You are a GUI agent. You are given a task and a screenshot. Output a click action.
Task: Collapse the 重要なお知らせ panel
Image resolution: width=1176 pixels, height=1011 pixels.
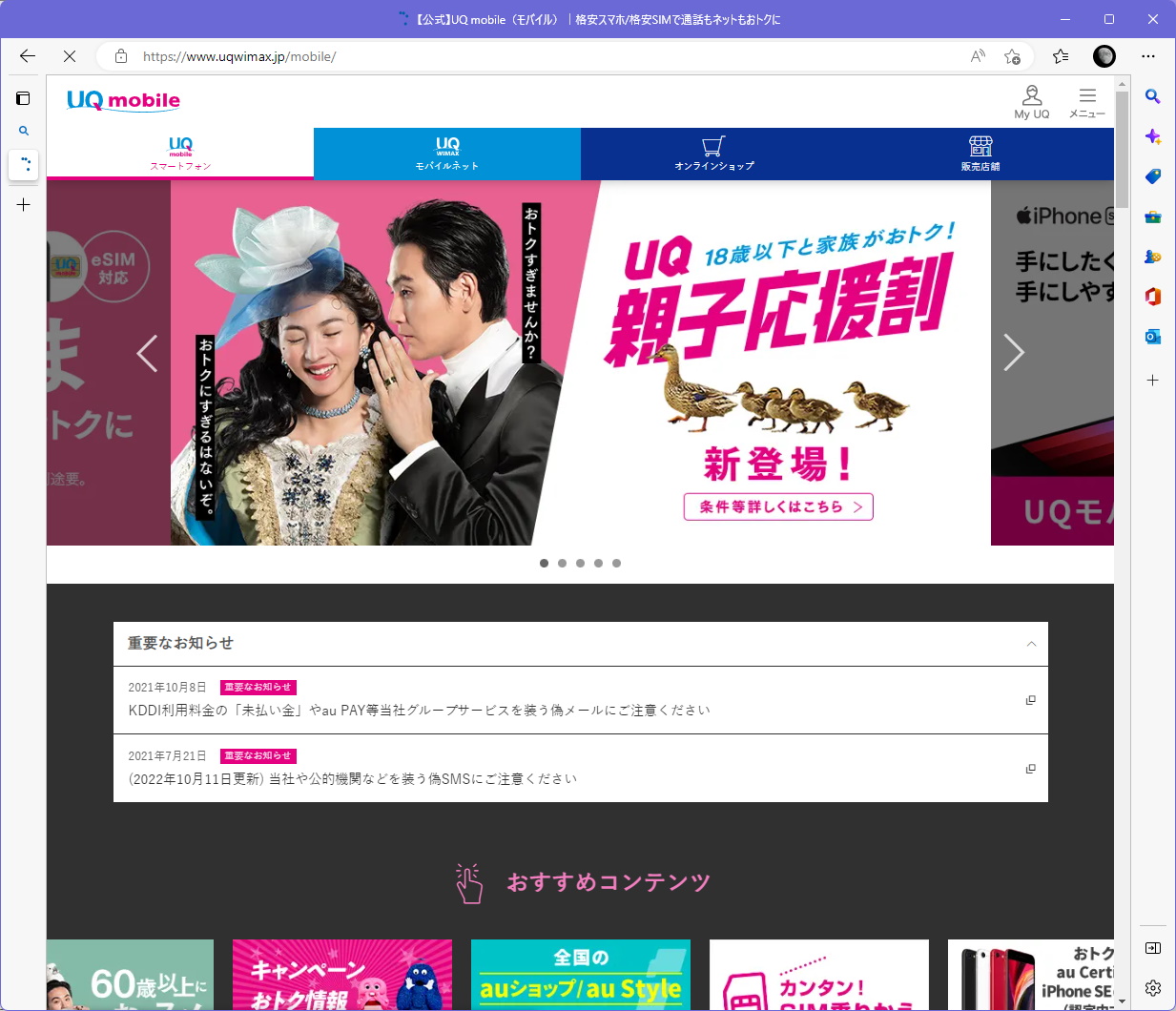click(x=1031, y=644)
